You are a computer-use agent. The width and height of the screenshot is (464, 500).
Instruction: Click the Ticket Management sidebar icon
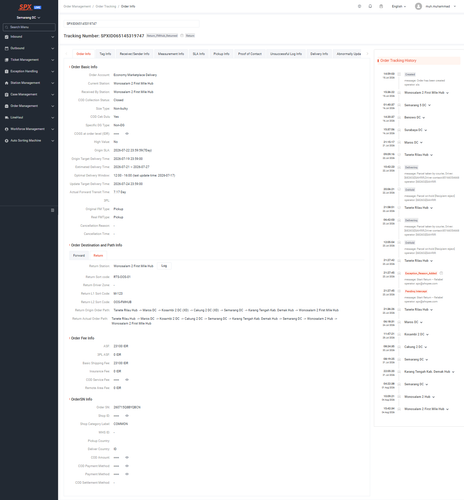[7, 60]
